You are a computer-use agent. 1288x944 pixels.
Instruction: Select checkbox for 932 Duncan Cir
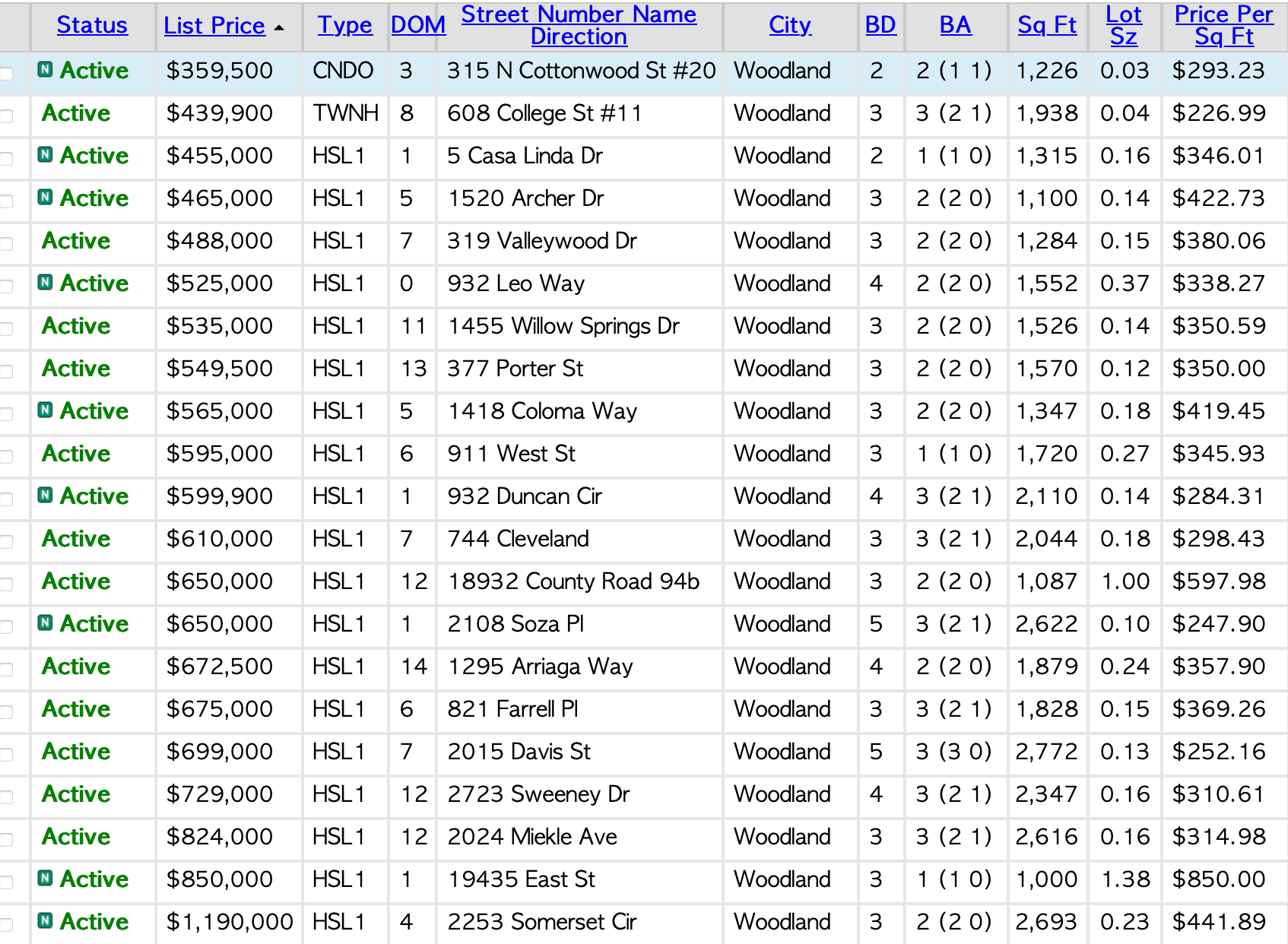tap(7, 499)
